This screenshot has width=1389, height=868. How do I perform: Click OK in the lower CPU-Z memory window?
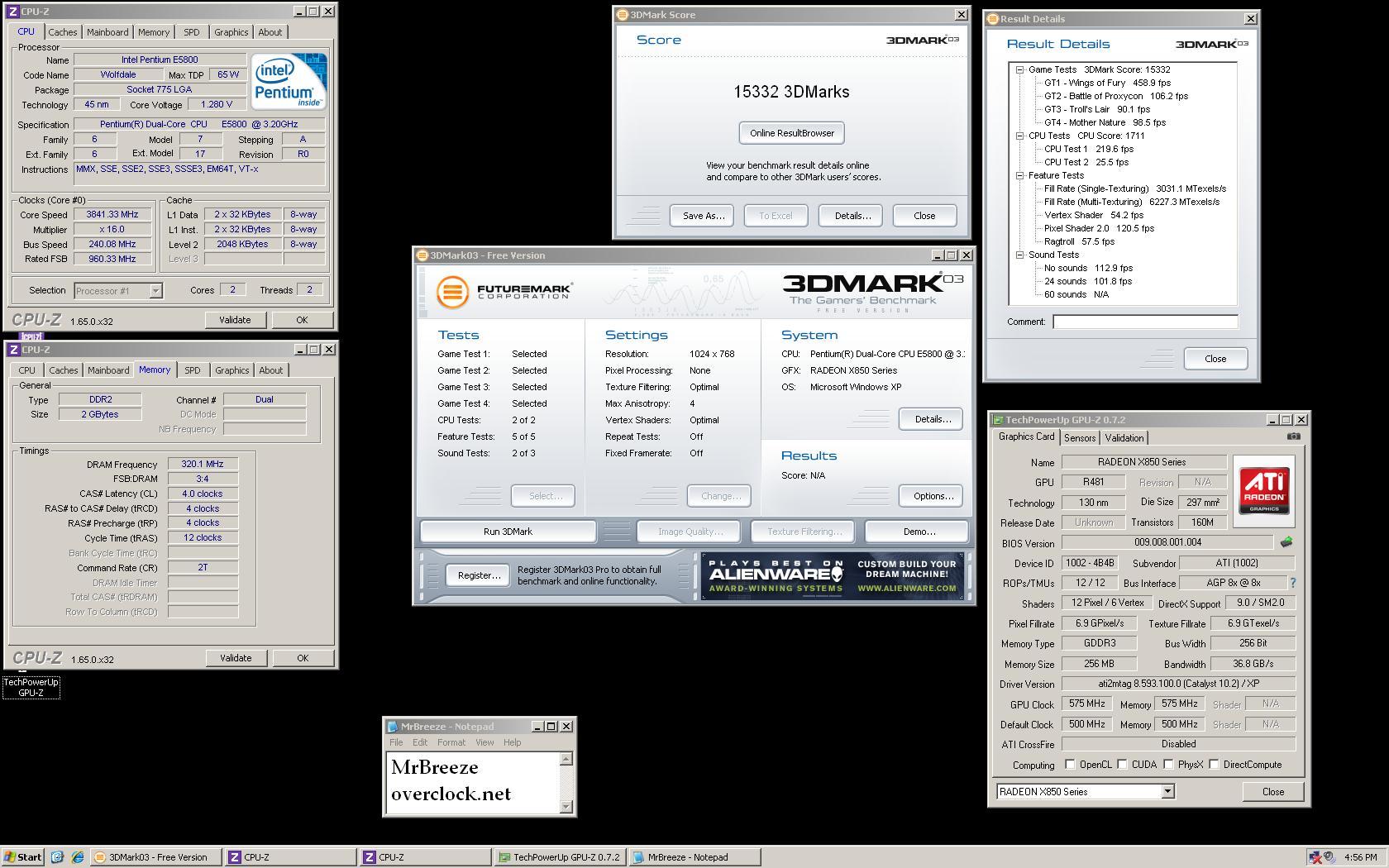303,658
